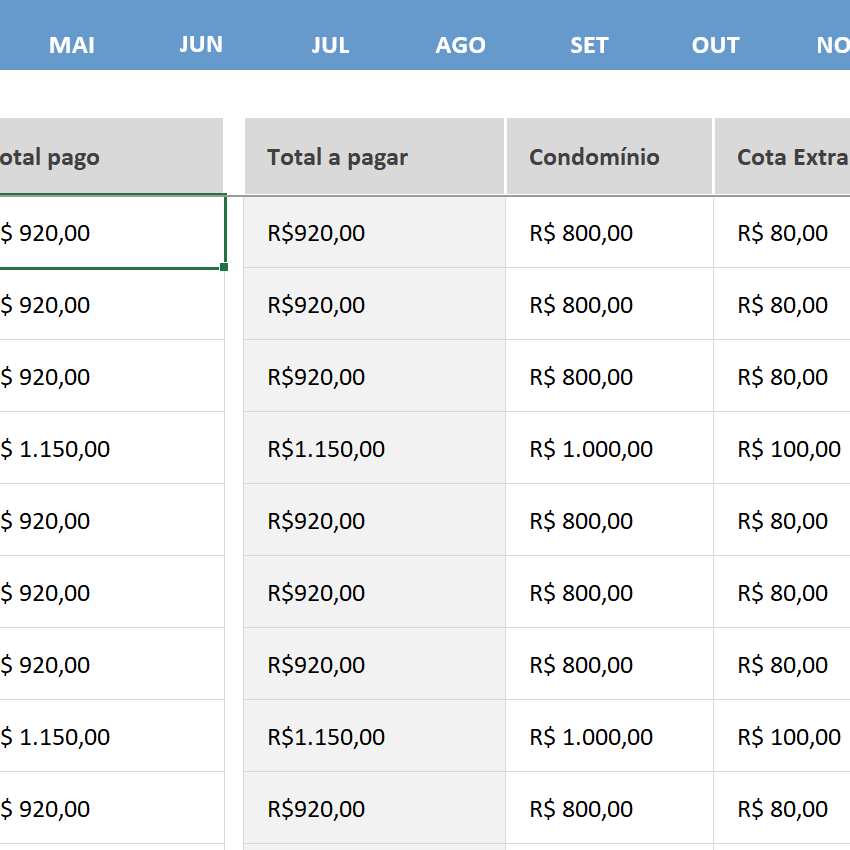Screen dimensions: 850x850
Task: Switch to the AGO month tab
Action: [460, 45]
